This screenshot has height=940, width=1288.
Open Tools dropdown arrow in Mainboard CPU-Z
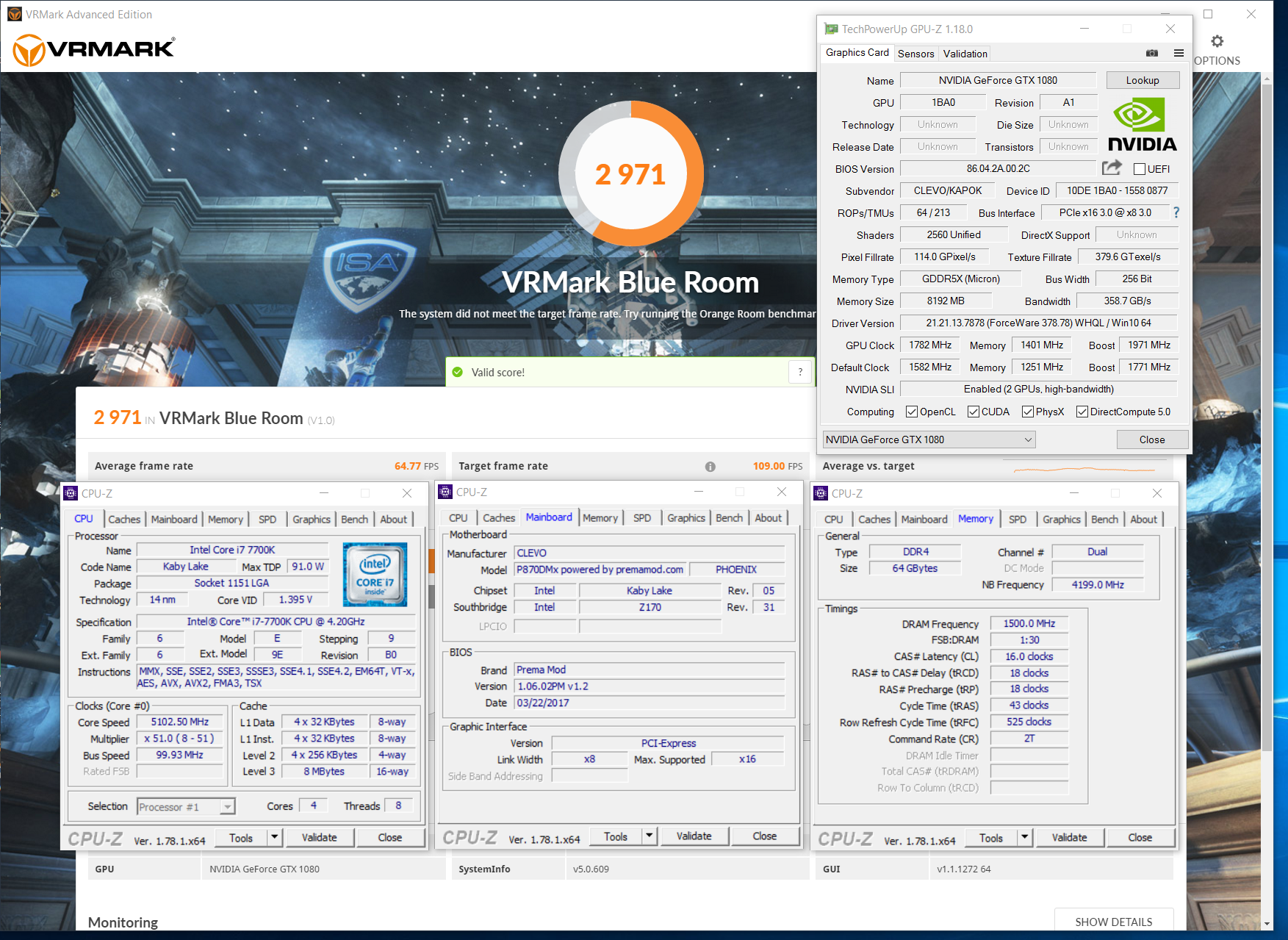point(649,836)
